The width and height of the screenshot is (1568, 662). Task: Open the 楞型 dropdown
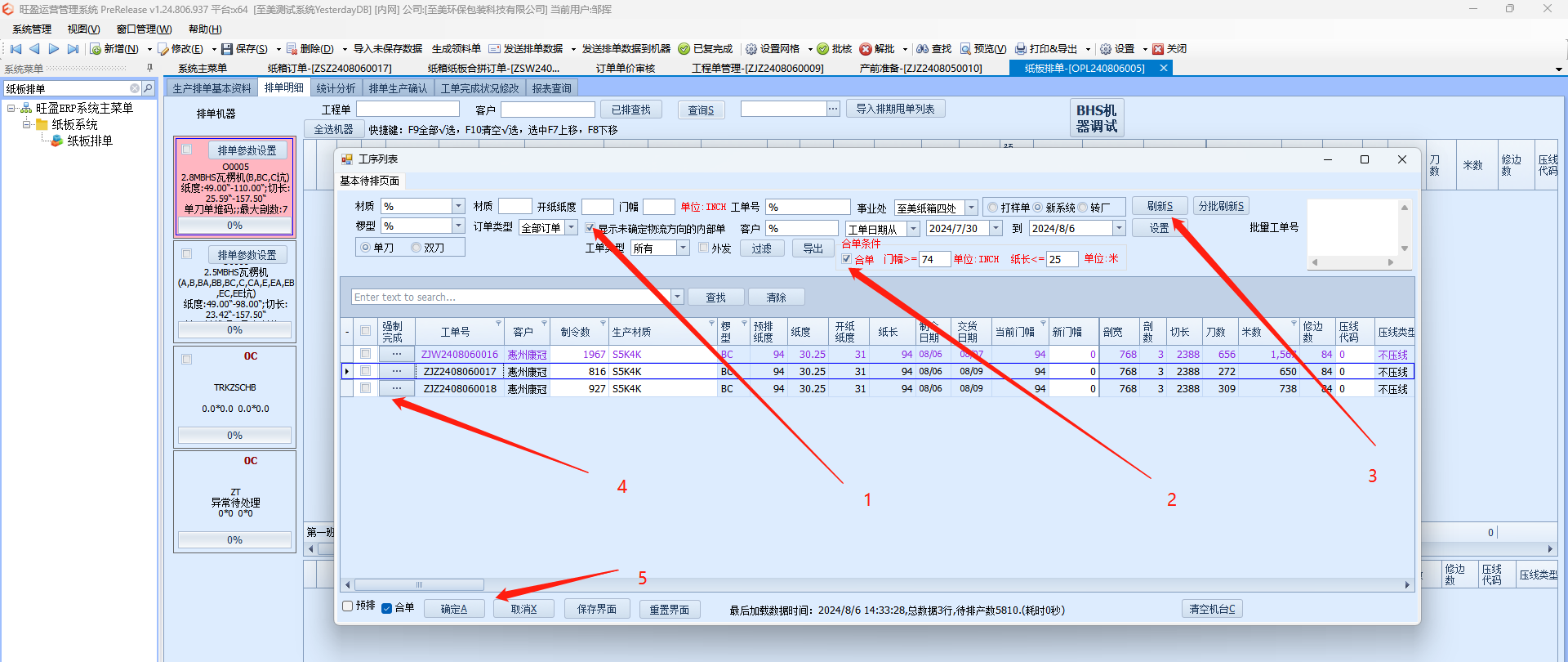click(458, 226)
